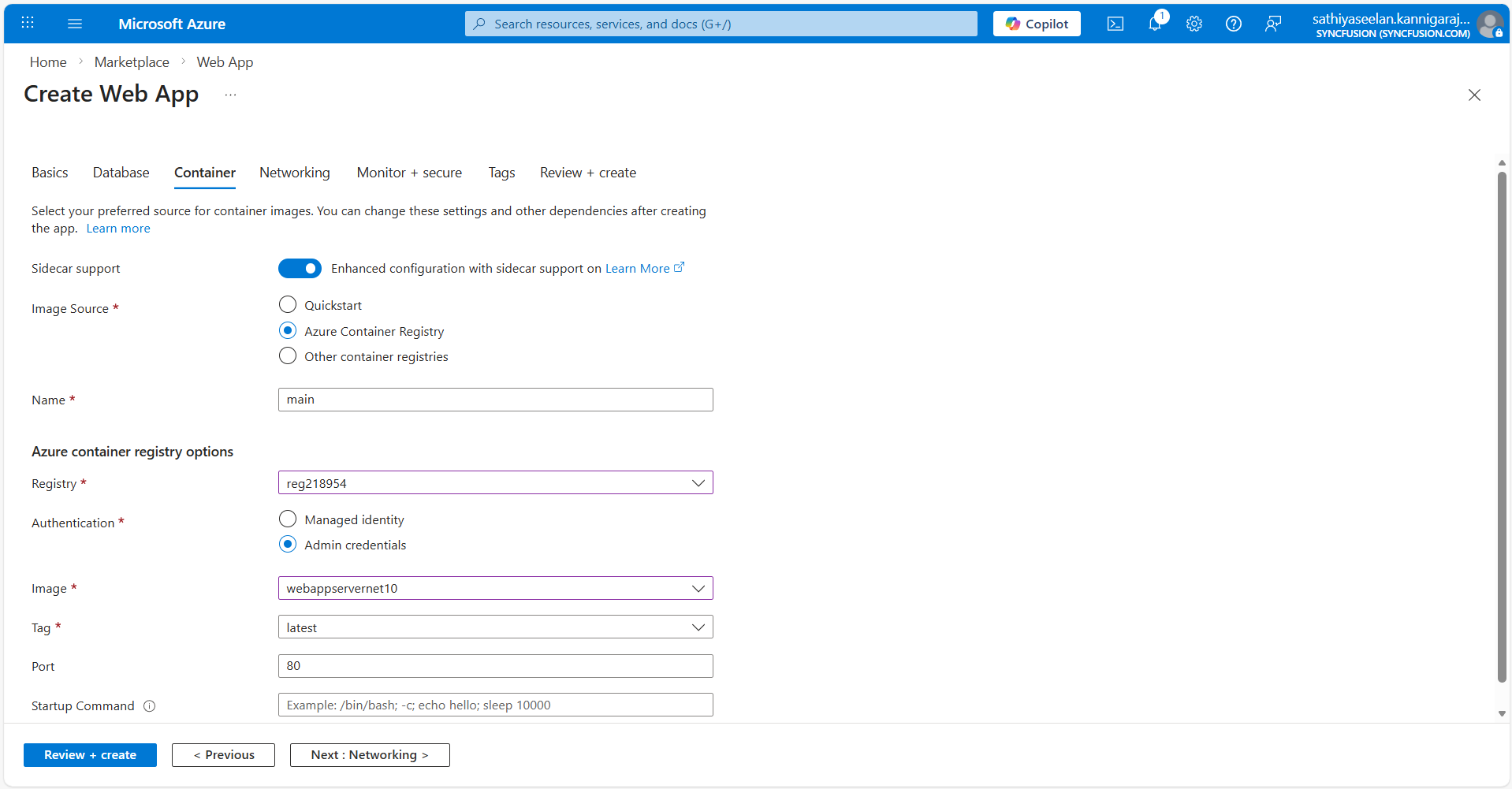This screenshot has height=789, width=1512.
Task: Click the blue Review + create button
Action: click(90, 755)
